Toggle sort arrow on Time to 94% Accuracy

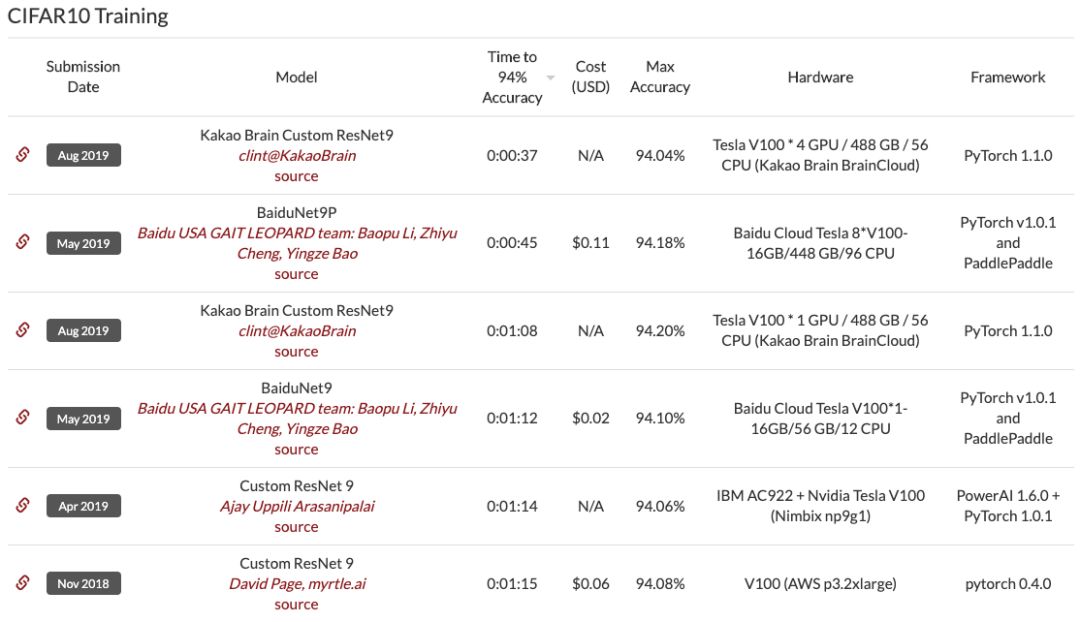[550, 78]
